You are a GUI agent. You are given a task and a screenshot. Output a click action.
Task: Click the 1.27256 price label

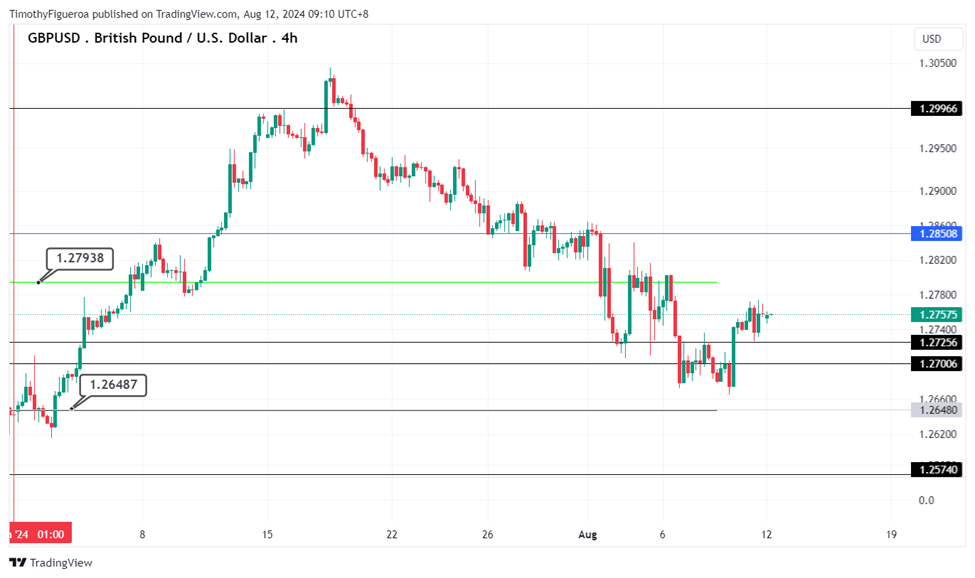tap(936, 342)
